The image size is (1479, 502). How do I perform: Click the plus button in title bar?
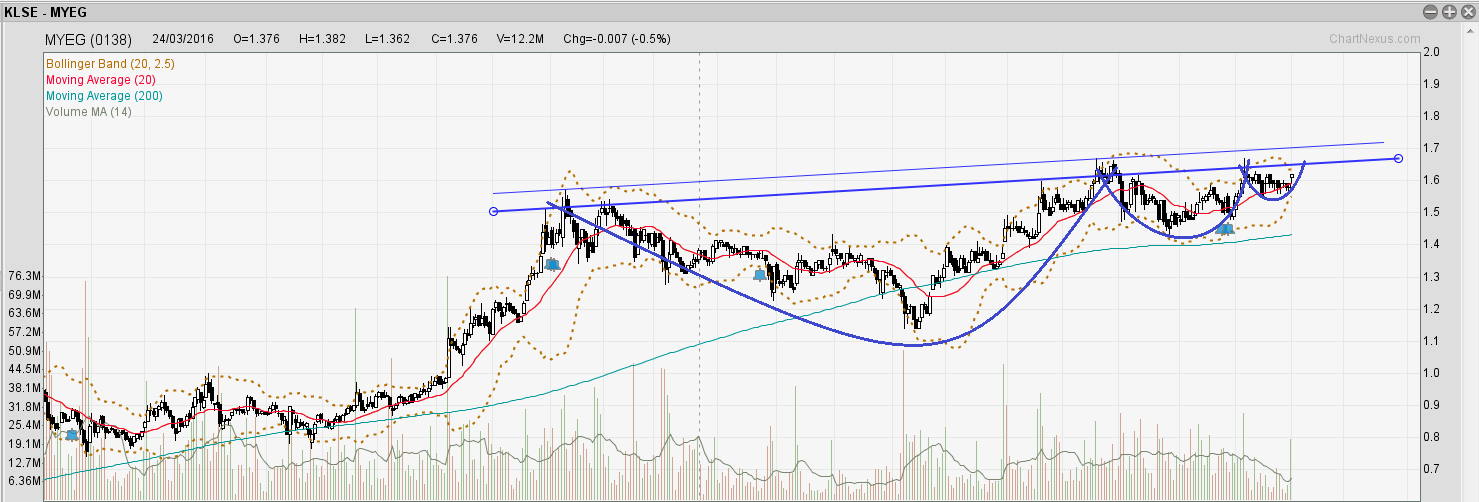coord(1449,12)
